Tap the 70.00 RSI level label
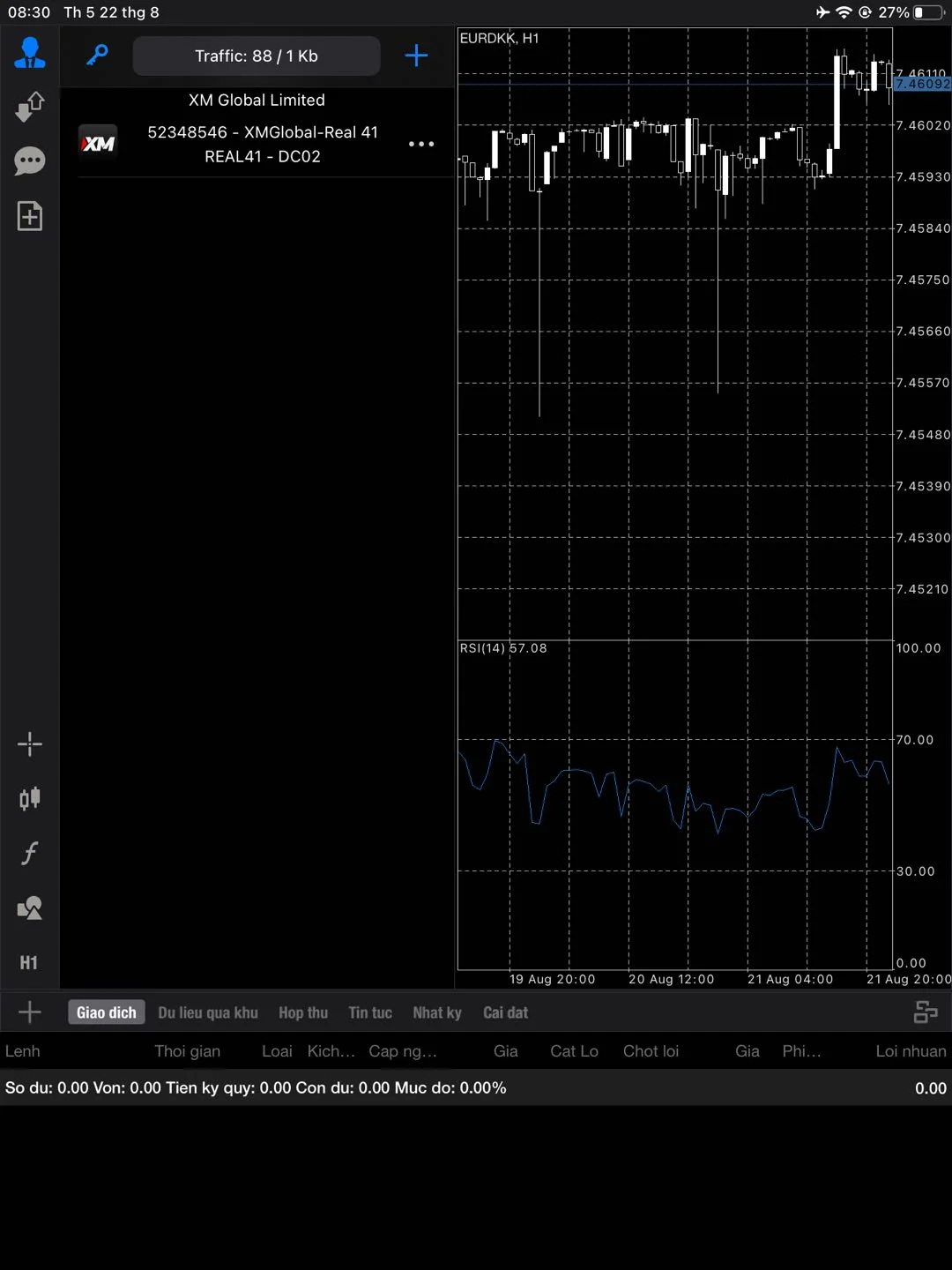The width and height of the screenshot is (952, 1270). [x=915, y=740]
